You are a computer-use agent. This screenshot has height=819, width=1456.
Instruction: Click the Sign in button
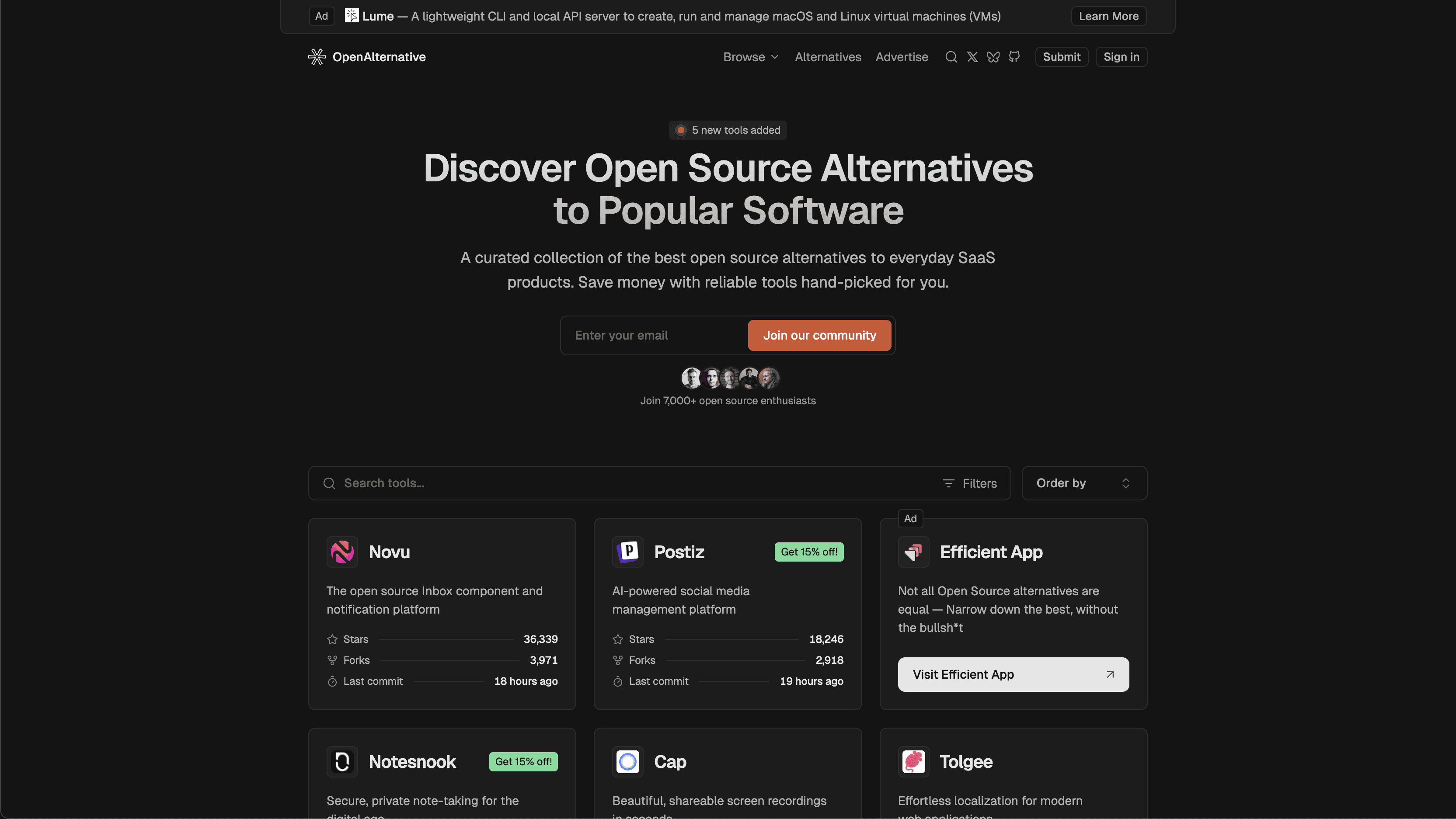tap(1122, 57)
